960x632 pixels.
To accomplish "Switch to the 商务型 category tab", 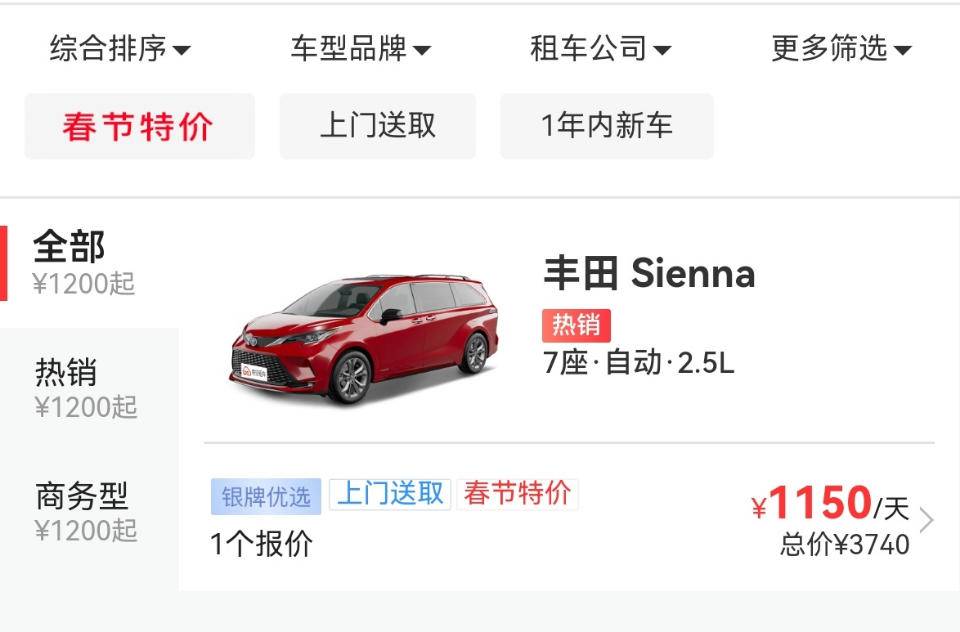I will tap(84, 510).
